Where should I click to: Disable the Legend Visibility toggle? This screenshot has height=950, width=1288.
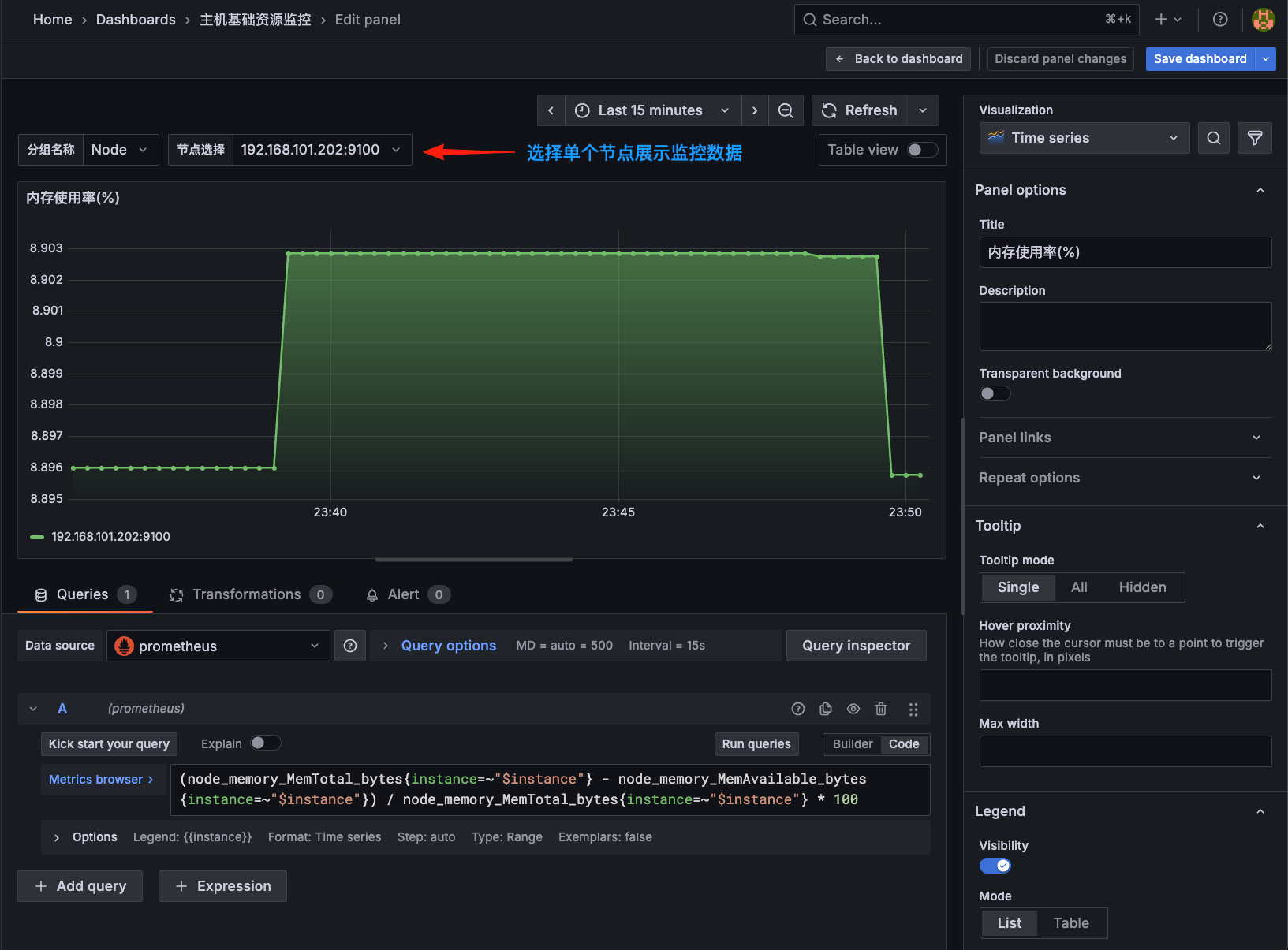point(995,865)
